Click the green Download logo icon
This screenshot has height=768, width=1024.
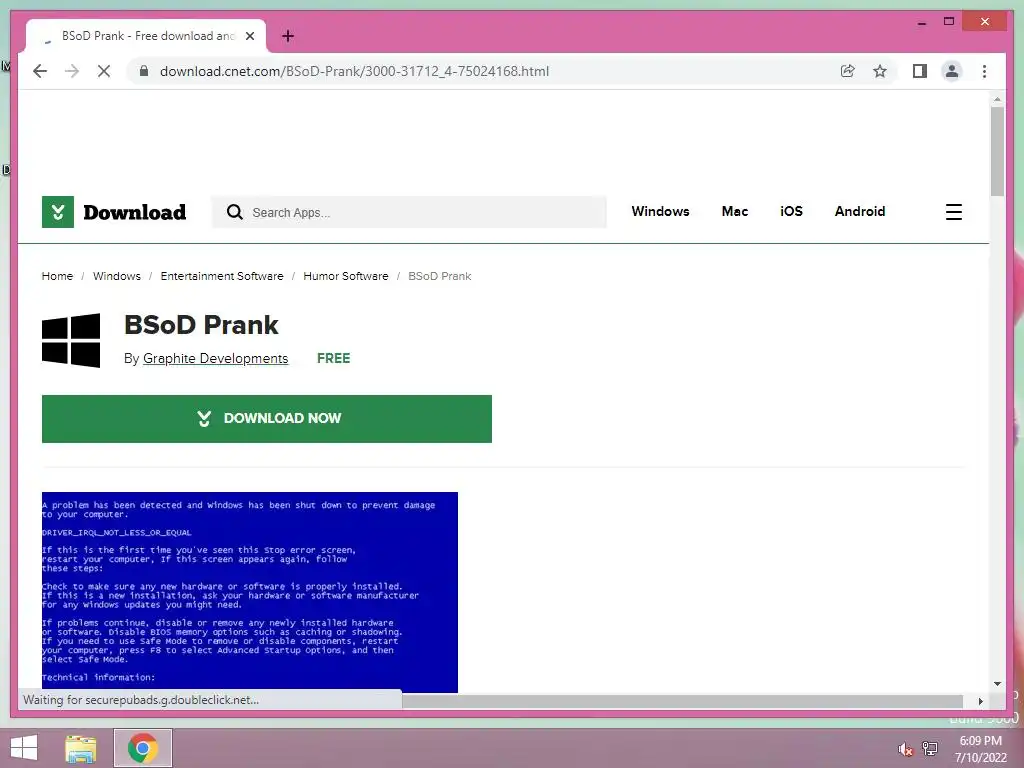tap(57, 212)
